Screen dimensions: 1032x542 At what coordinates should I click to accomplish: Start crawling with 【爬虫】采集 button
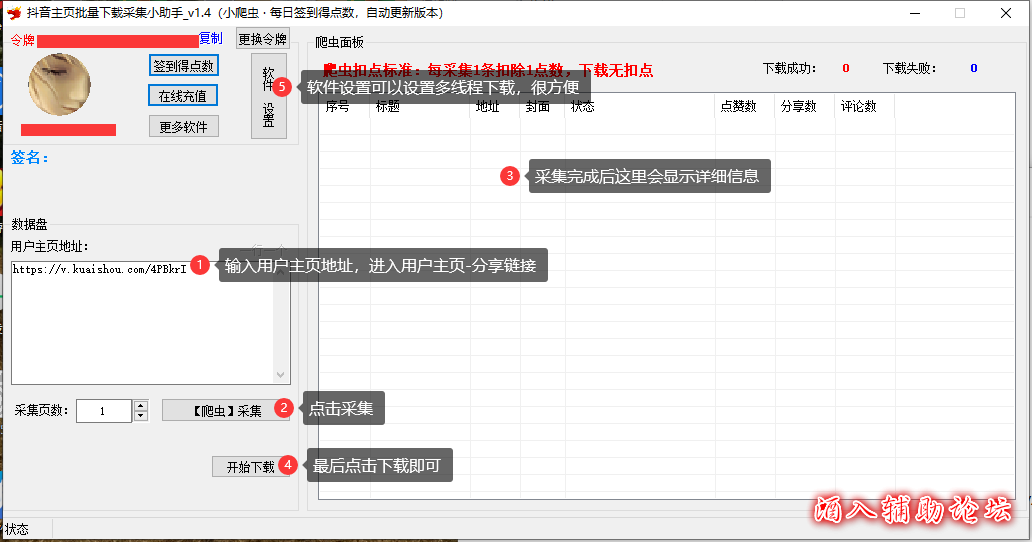(x=226, y=411)
